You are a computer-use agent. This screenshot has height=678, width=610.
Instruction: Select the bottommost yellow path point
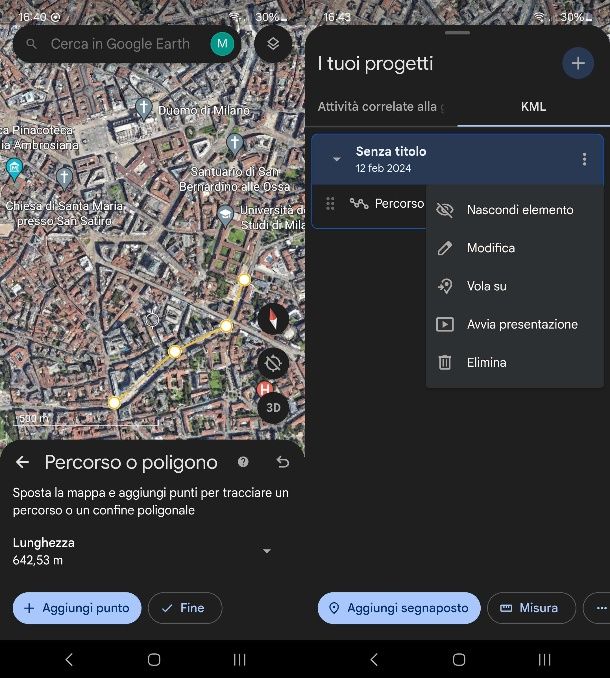pos(114,403)
